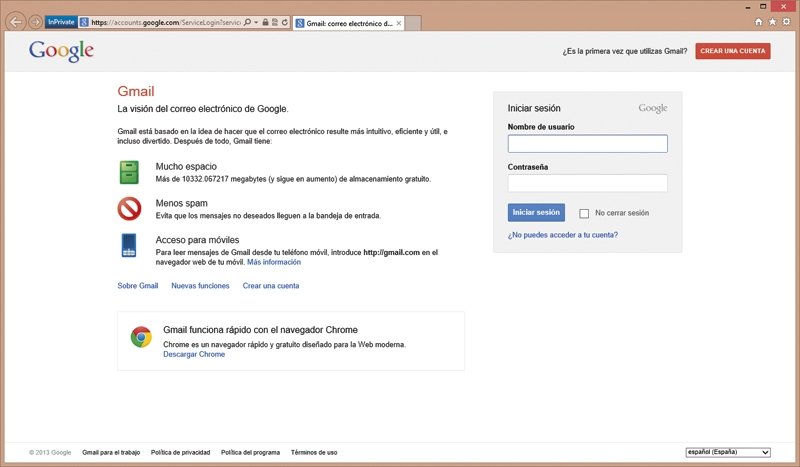Click the CREAR UNA CUENTA button

click(733, 51)
